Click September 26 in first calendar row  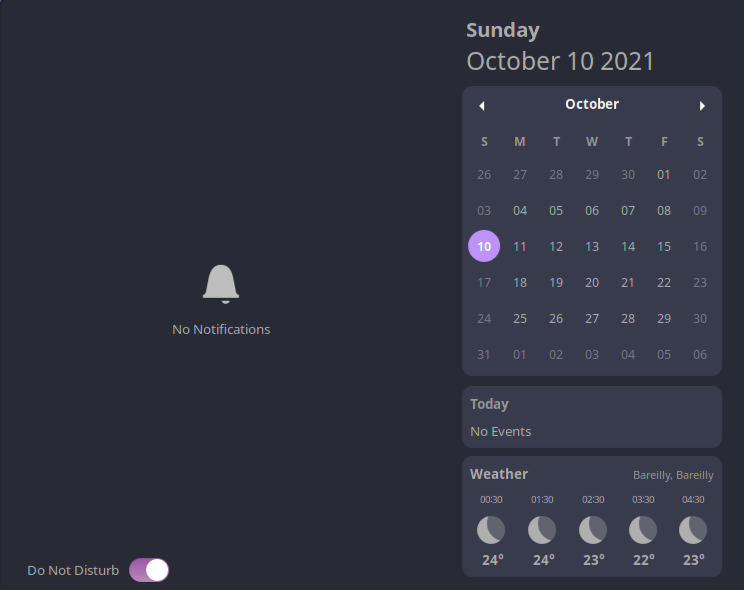click(x=484, y=175)
